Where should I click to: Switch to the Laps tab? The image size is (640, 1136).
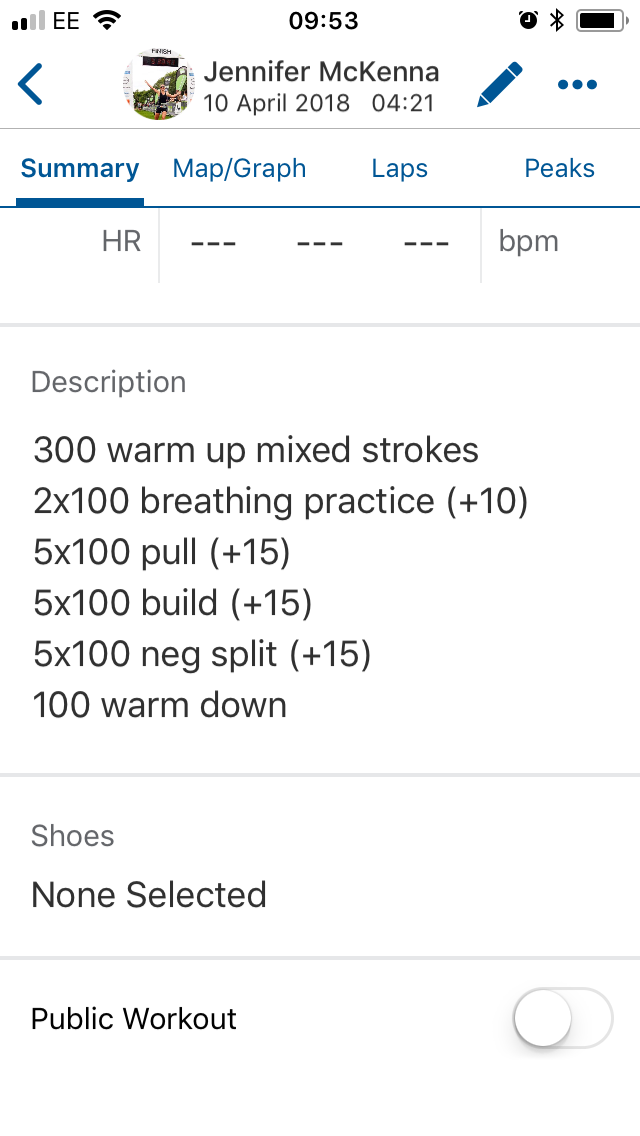399,168
